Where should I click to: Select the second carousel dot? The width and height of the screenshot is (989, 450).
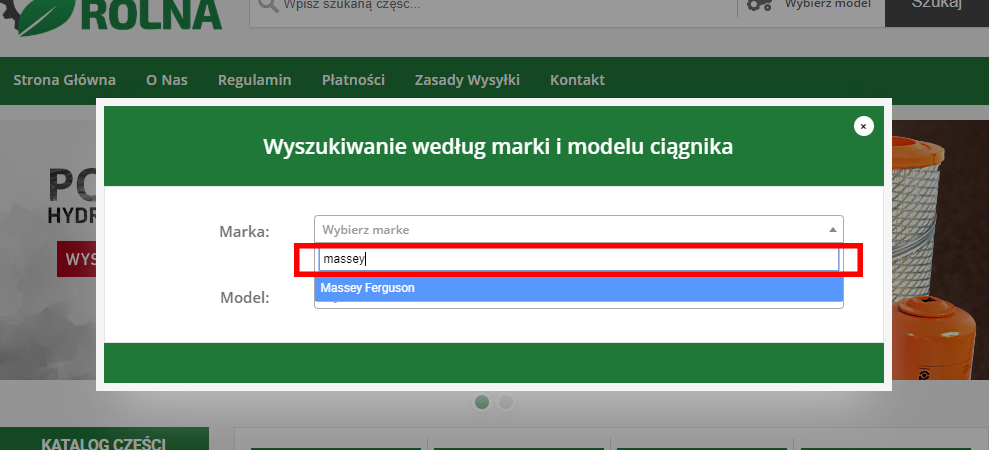point(506,402)
